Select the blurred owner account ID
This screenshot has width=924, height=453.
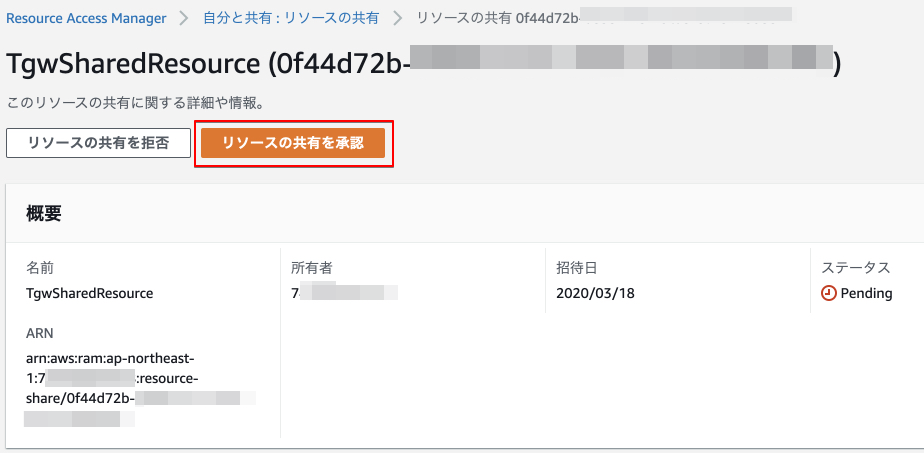tap(344, 293)
